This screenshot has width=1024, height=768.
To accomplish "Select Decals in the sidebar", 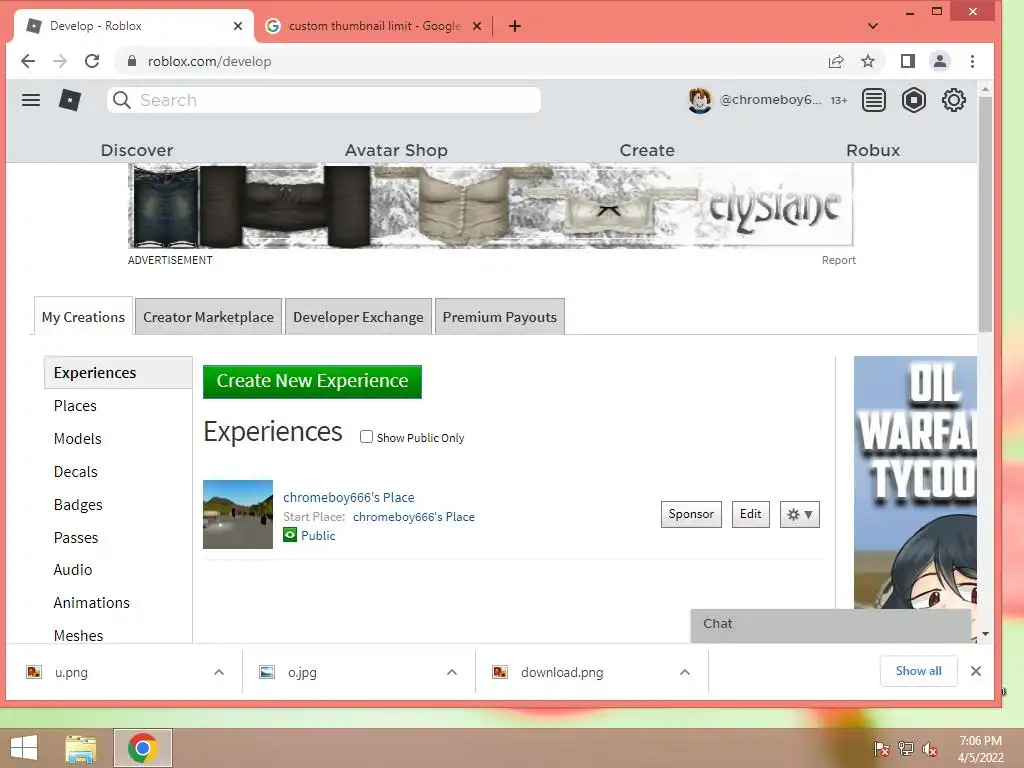I will 76,472.
